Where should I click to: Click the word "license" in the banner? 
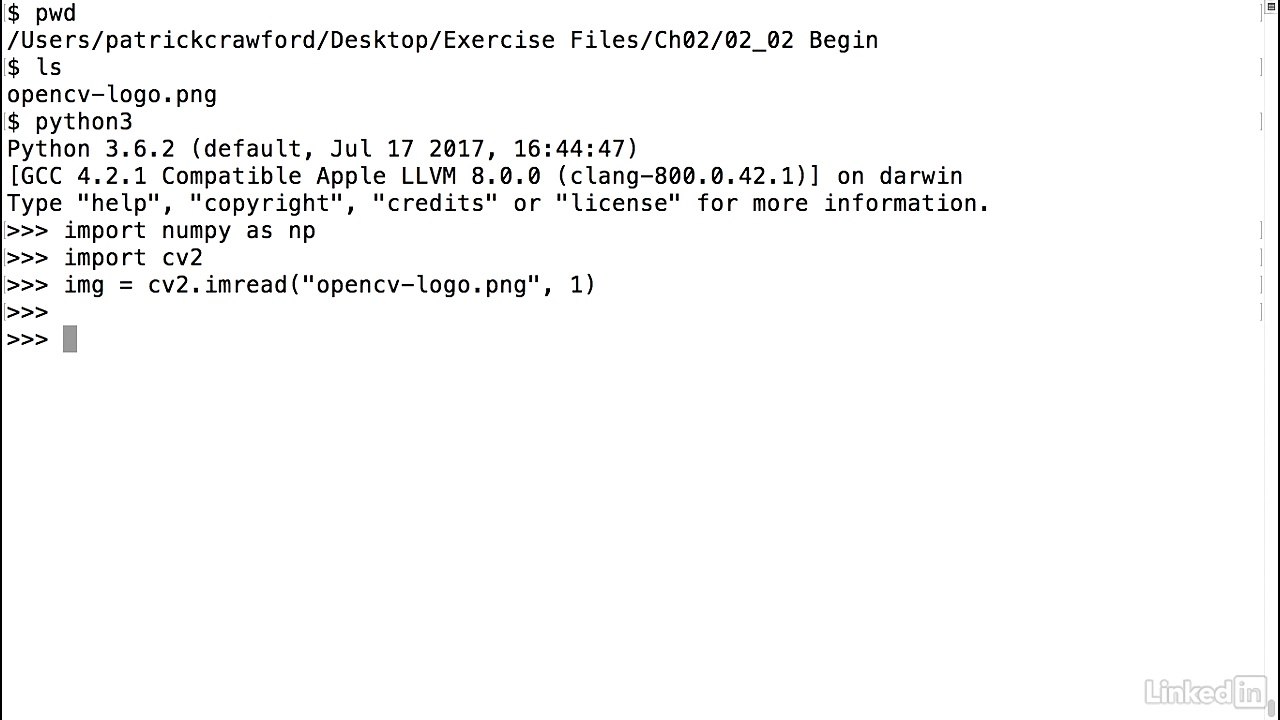pyautogui.click(x=618, y=204)
